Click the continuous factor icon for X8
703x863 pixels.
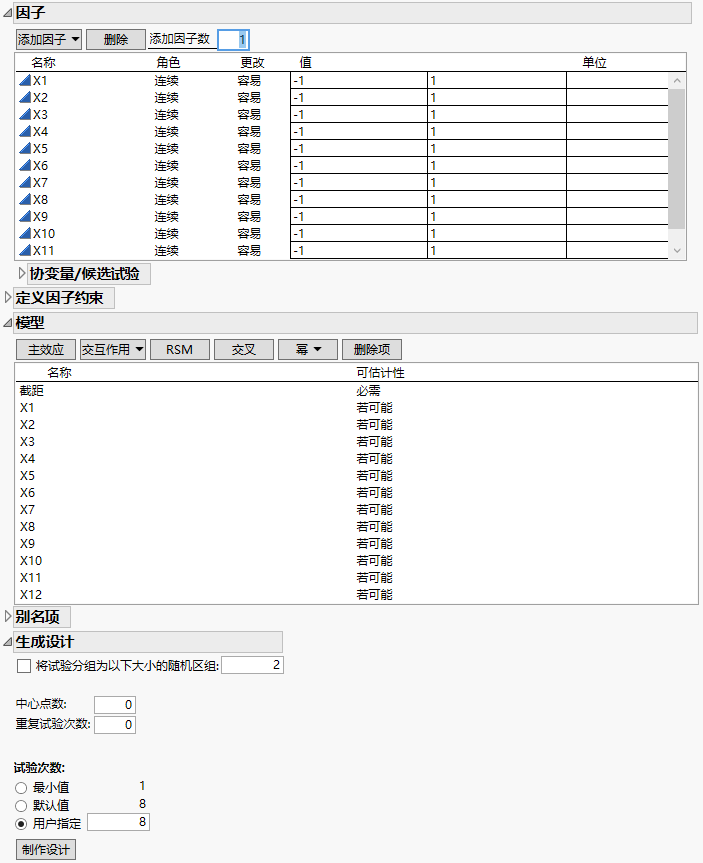(x=25, y=200)
